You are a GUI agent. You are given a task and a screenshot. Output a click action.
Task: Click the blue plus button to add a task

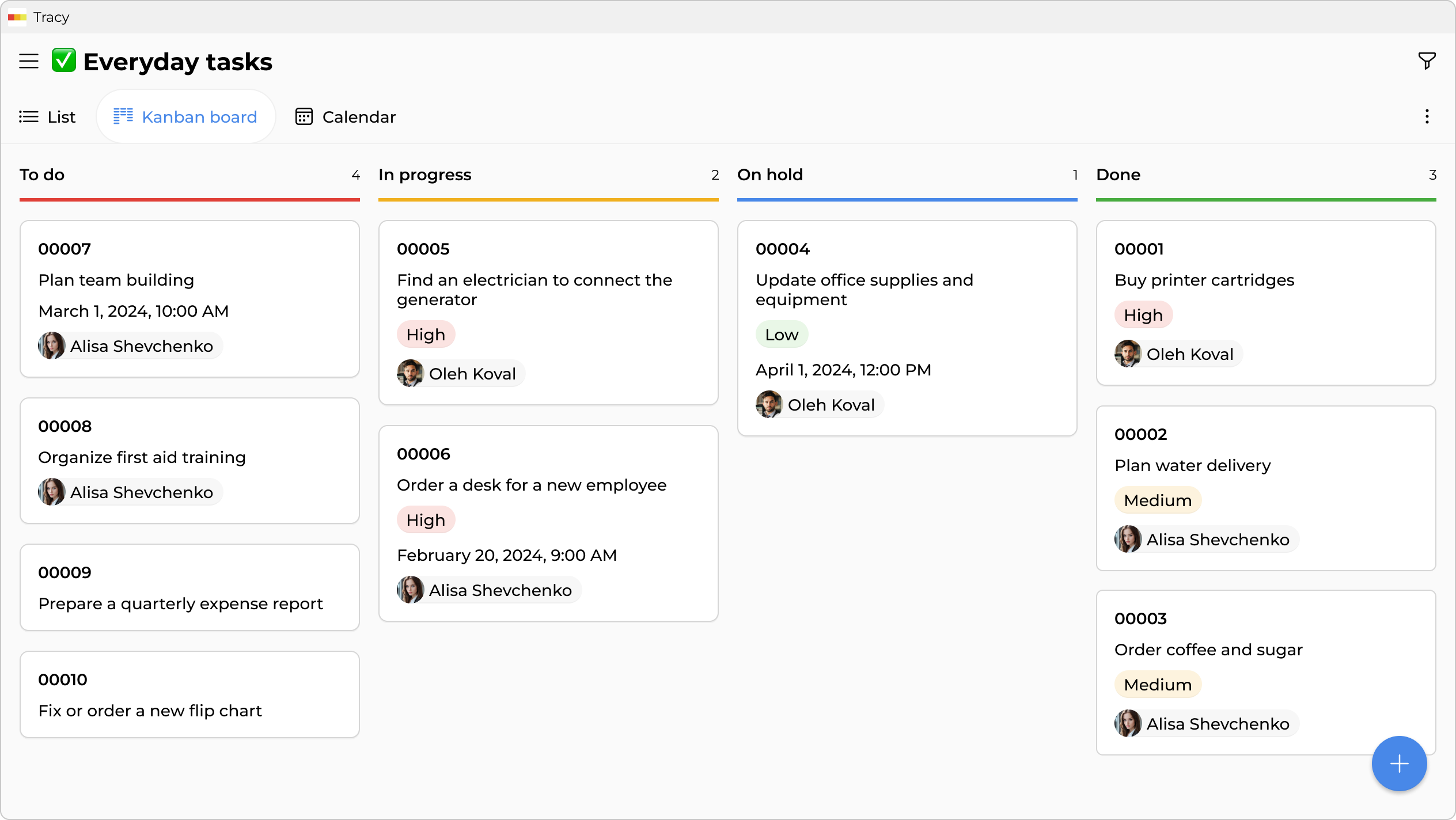pos(1398,764)
